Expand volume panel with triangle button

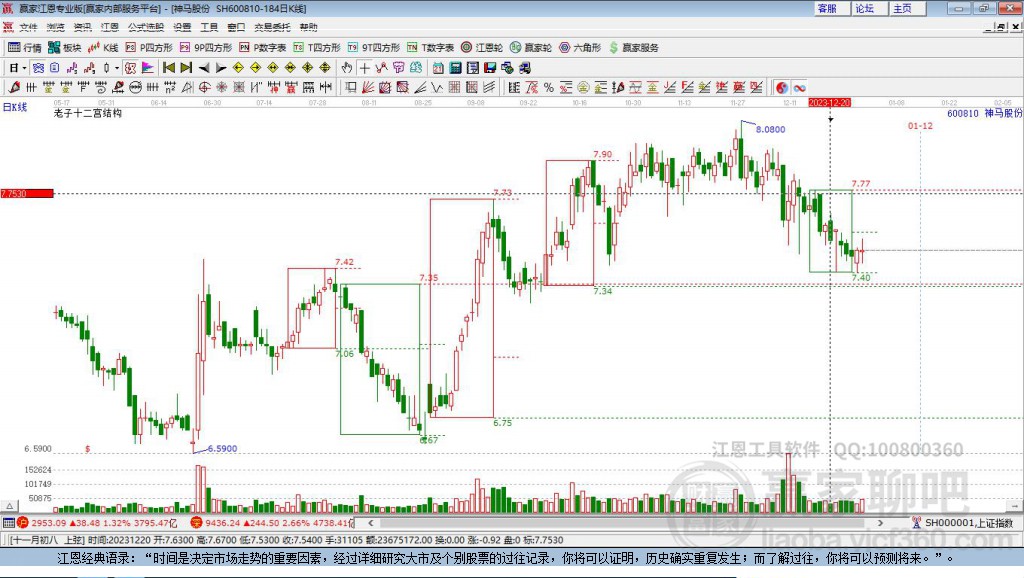[x=9, y=506]
